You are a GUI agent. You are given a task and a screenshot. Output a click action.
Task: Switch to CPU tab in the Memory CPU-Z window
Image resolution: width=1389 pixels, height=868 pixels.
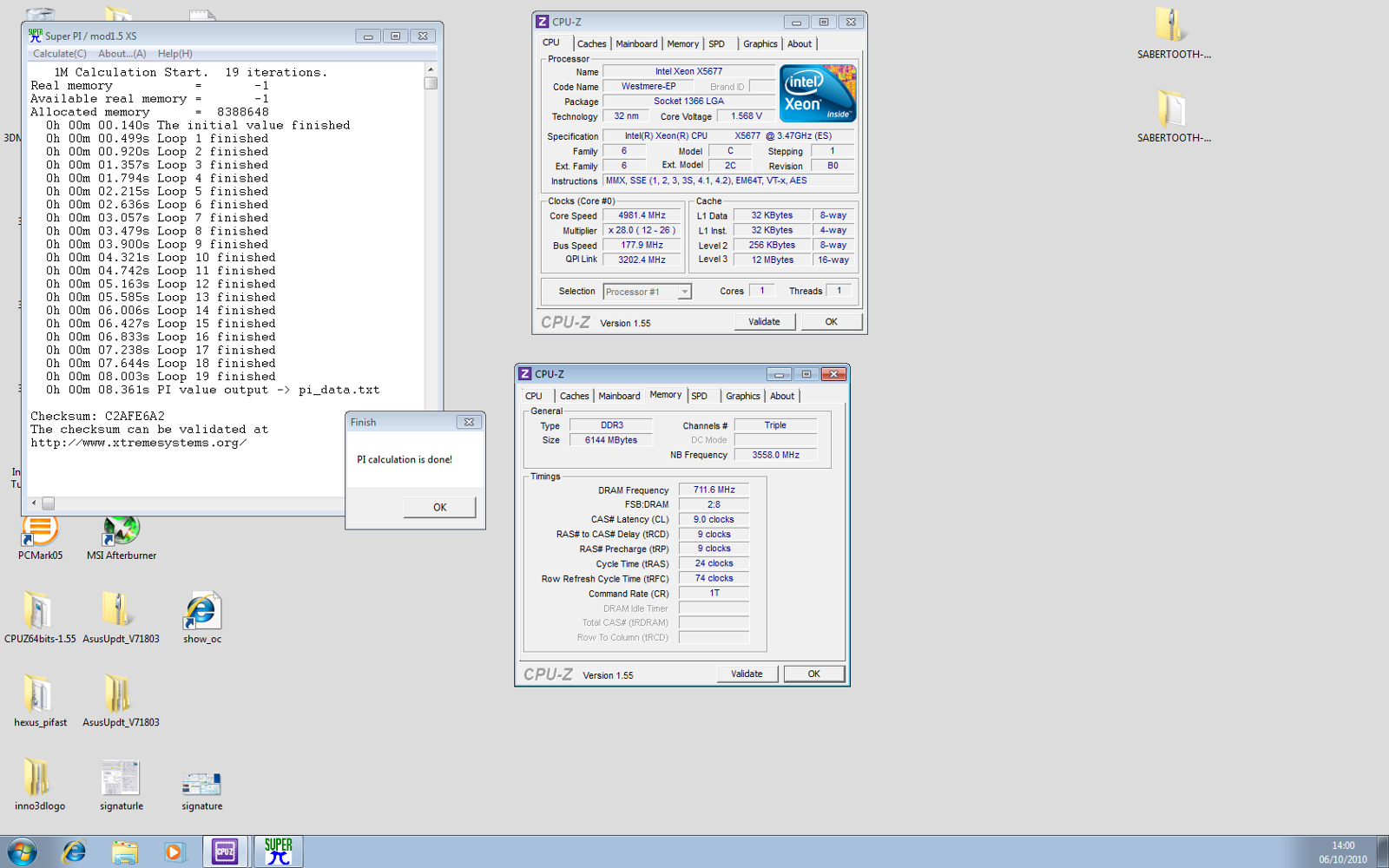(534, 396)
